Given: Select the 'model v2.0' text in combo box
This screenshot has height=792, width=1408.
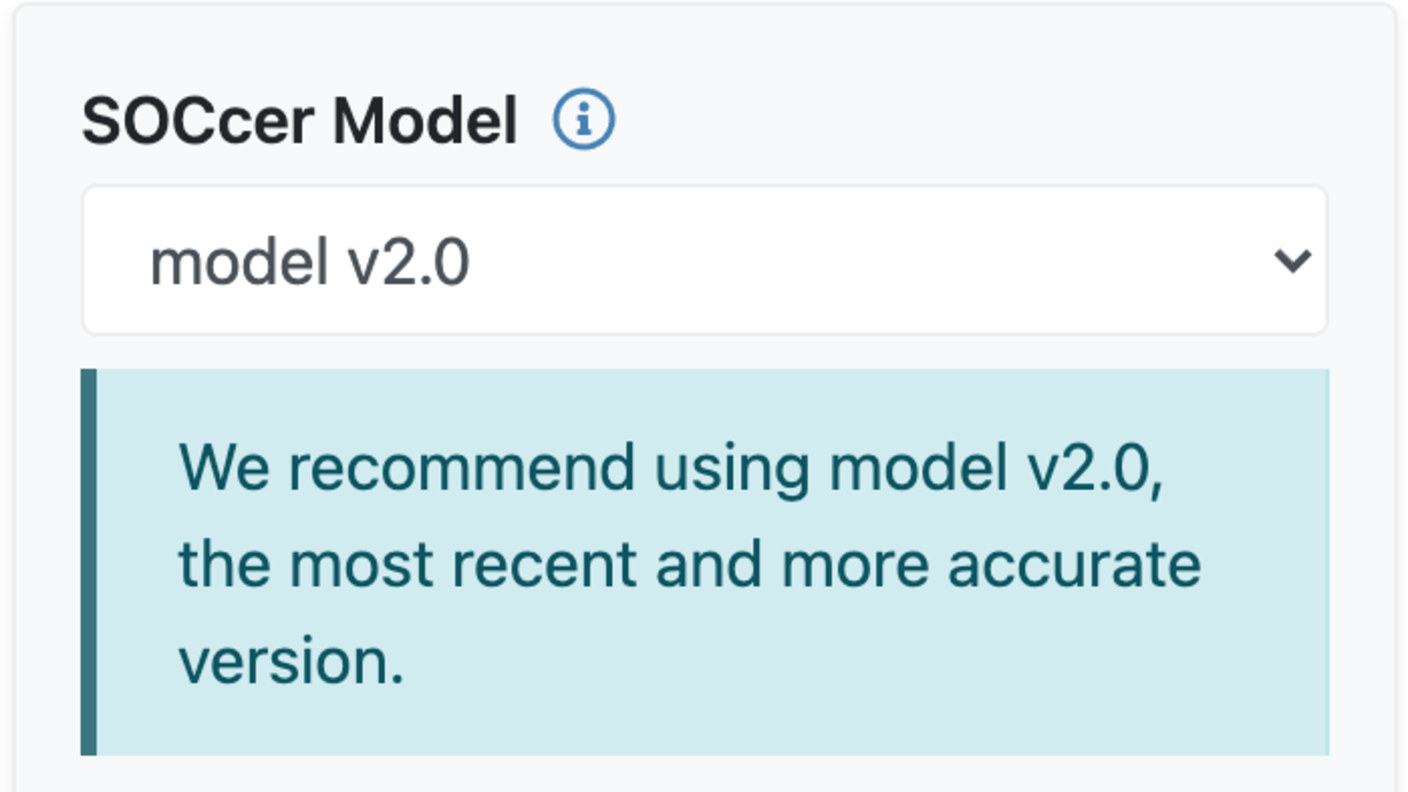Looking at the screenshot, I should (309, 263).
